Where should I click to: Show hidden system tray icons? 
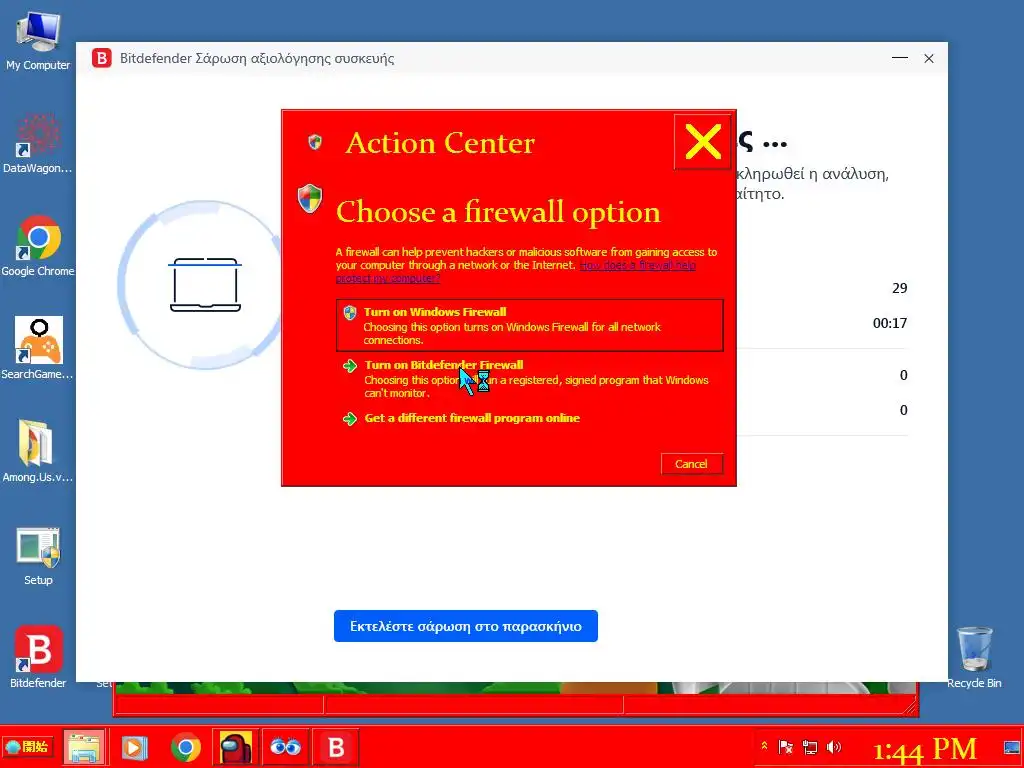[x=764, y=746]
